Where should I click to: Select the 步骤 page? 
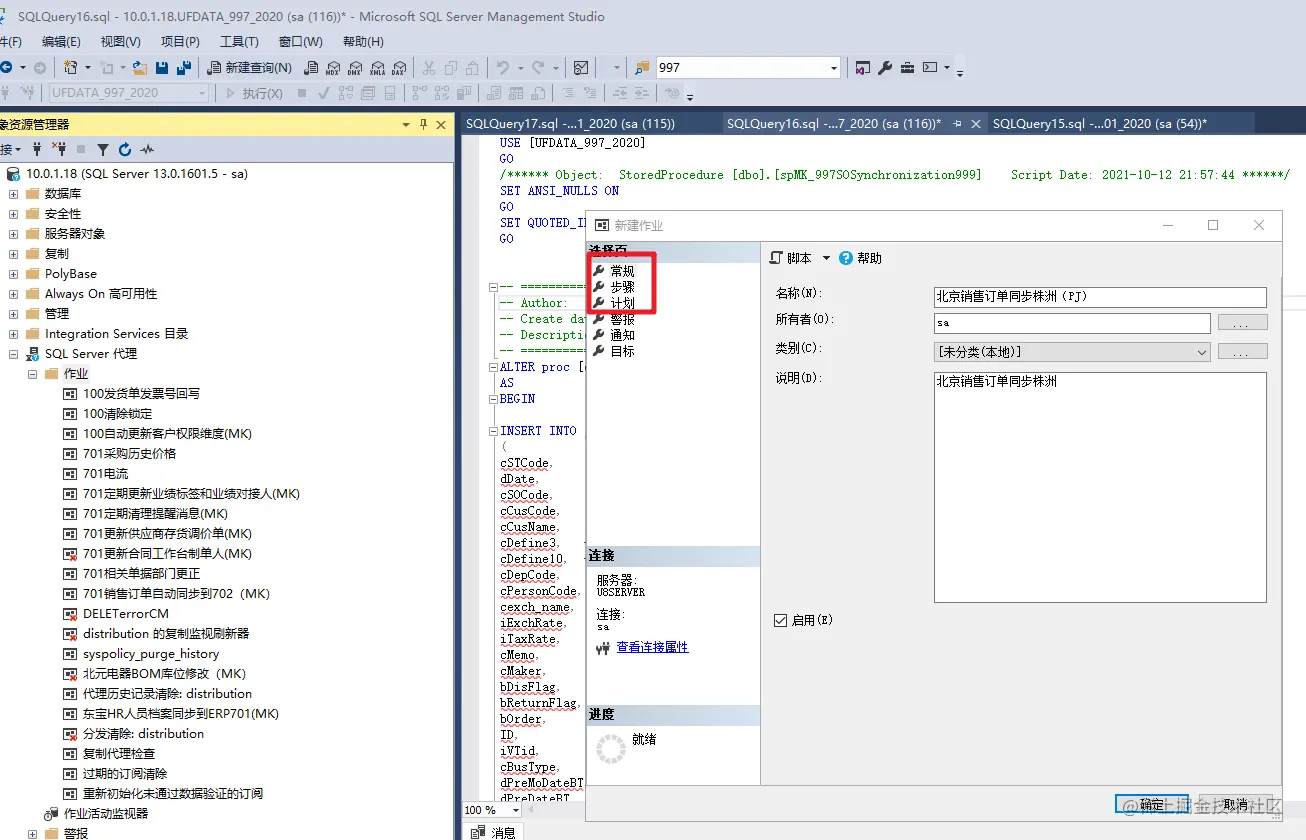point(622,287)
